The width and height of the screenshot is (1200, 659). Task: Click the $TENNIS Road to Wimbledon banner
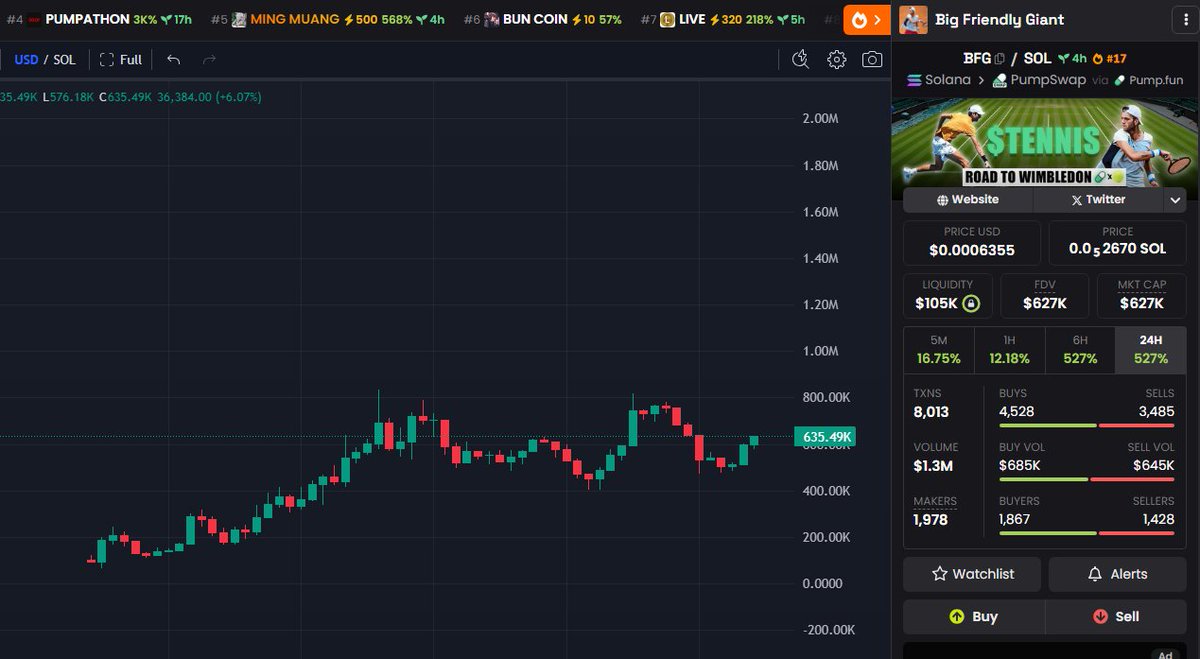(x=1045, y=141)
